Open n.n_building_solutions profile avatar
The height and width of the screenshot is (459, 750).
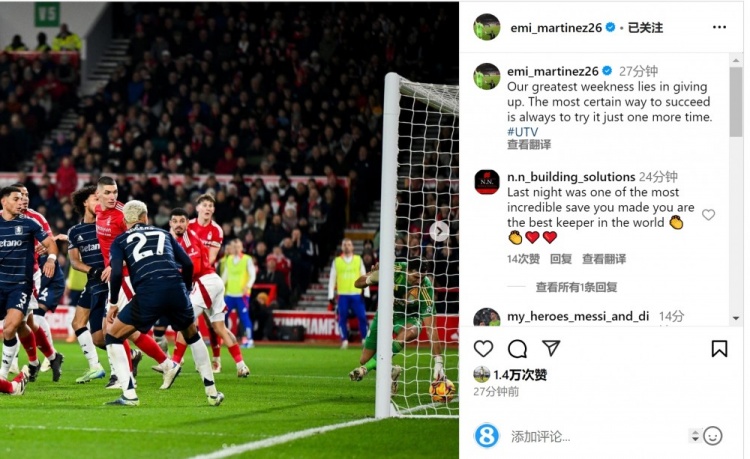tap(487, 182)
